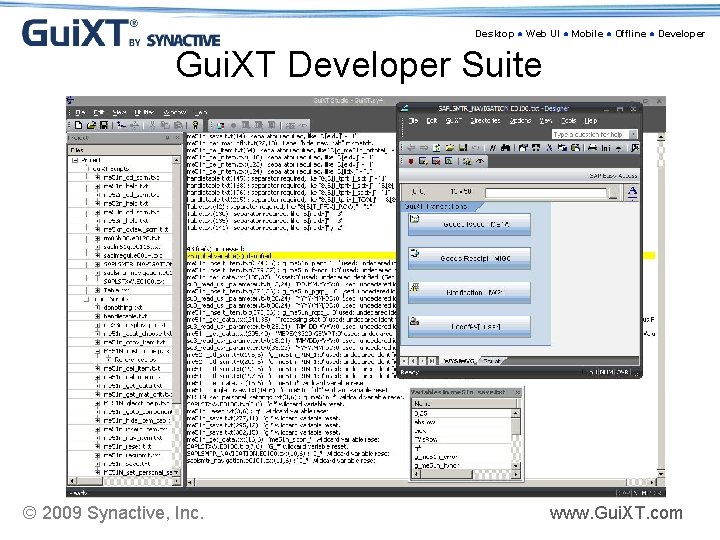
Task: Collapse the Project root node in Files tree
Action: [75, 160]
